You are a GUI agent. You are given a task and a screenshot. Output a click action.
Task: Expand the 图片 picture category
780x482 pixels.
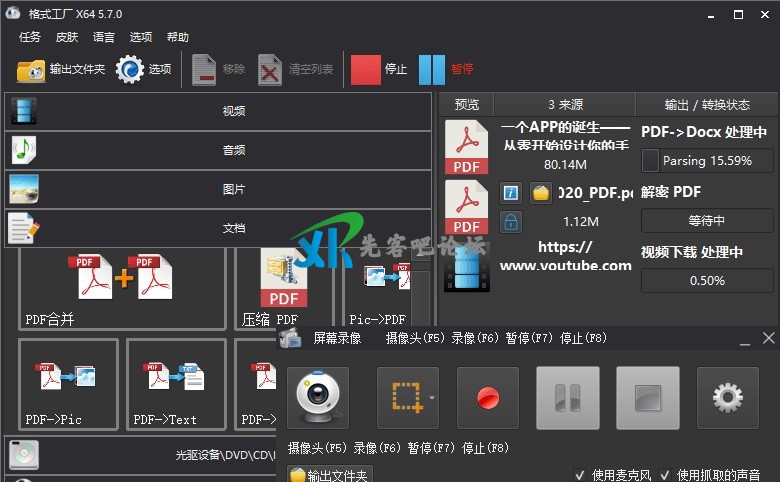[x=218, y=189]
